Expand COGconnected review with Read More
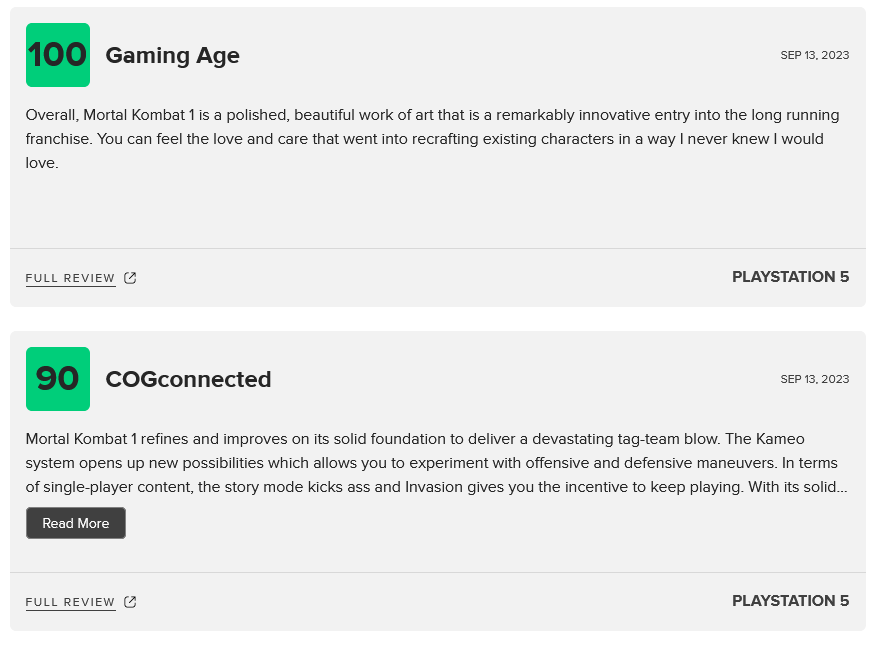This screenshot has height=651, width=880. click(76, 523)
